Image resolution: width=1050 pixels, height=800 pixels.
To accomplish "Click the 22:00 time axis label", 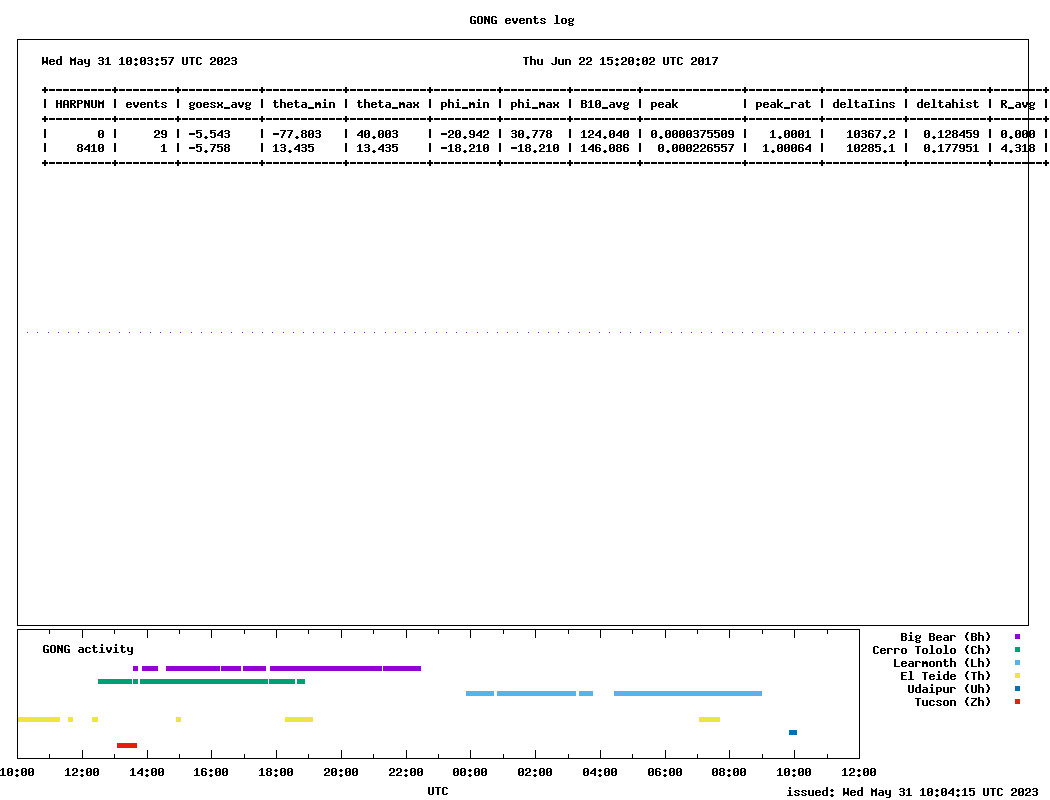I will [x=406, y=773].
